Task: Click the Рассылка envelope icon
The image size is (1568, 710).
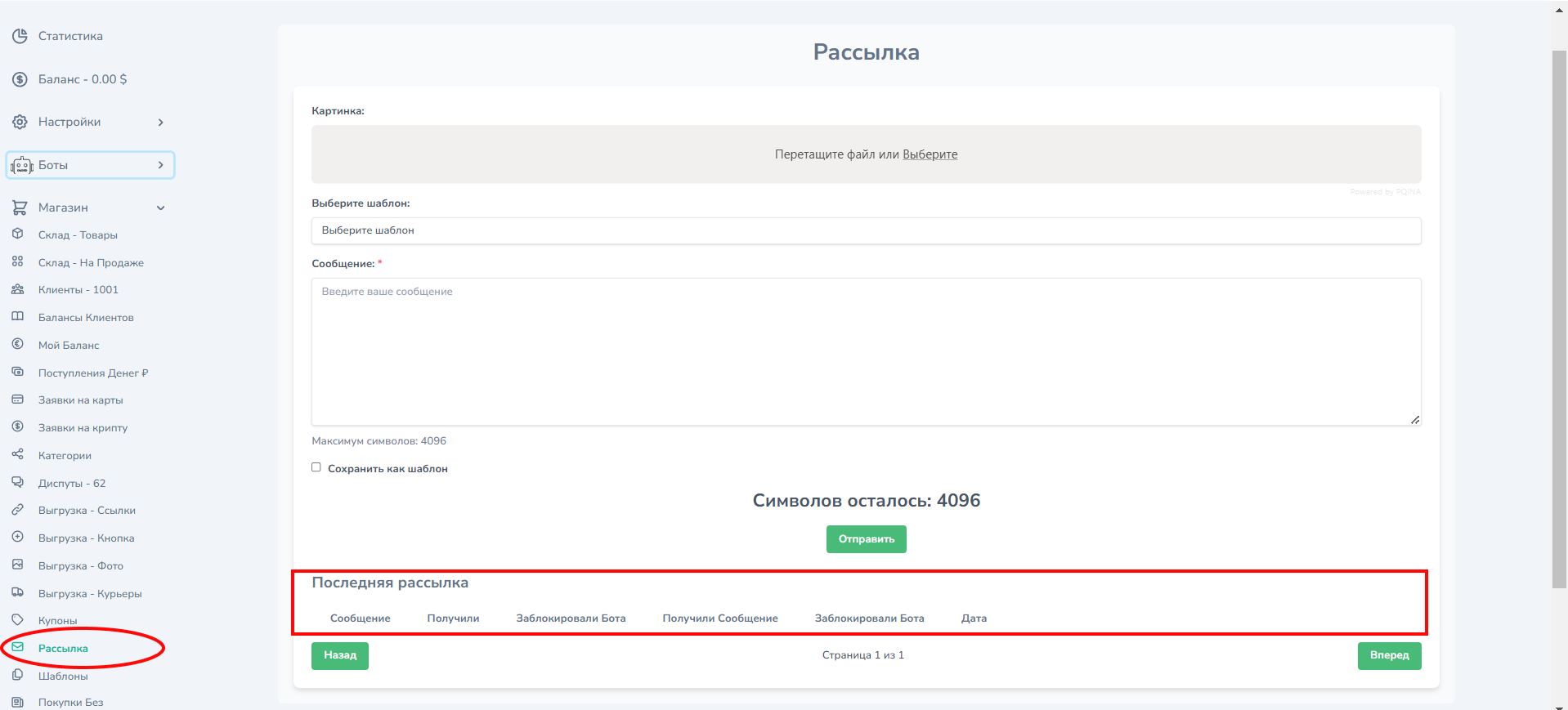Action: (17, 647)
